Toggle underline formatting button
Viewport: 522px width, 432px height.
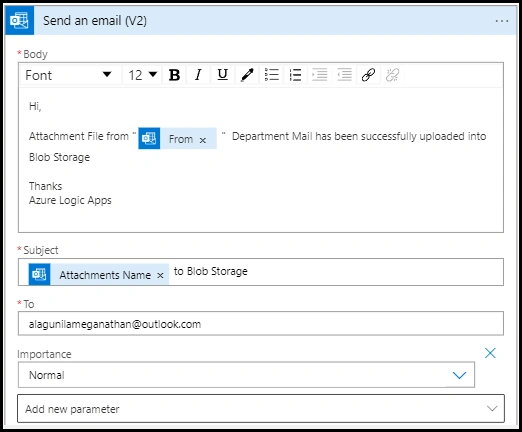click(223, 75)
